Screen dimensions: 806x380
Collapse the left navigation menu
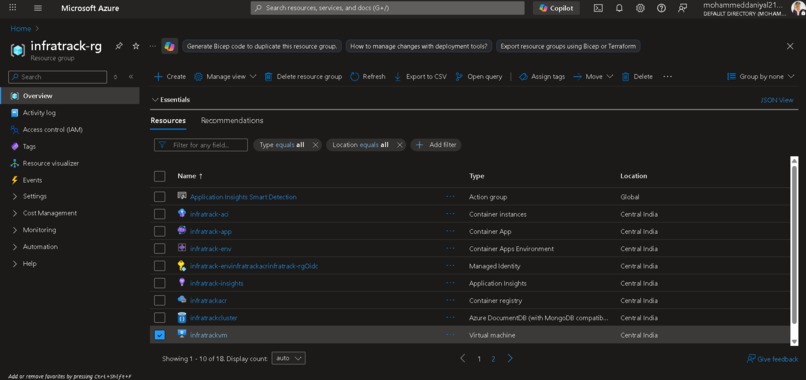pos(131,77)
